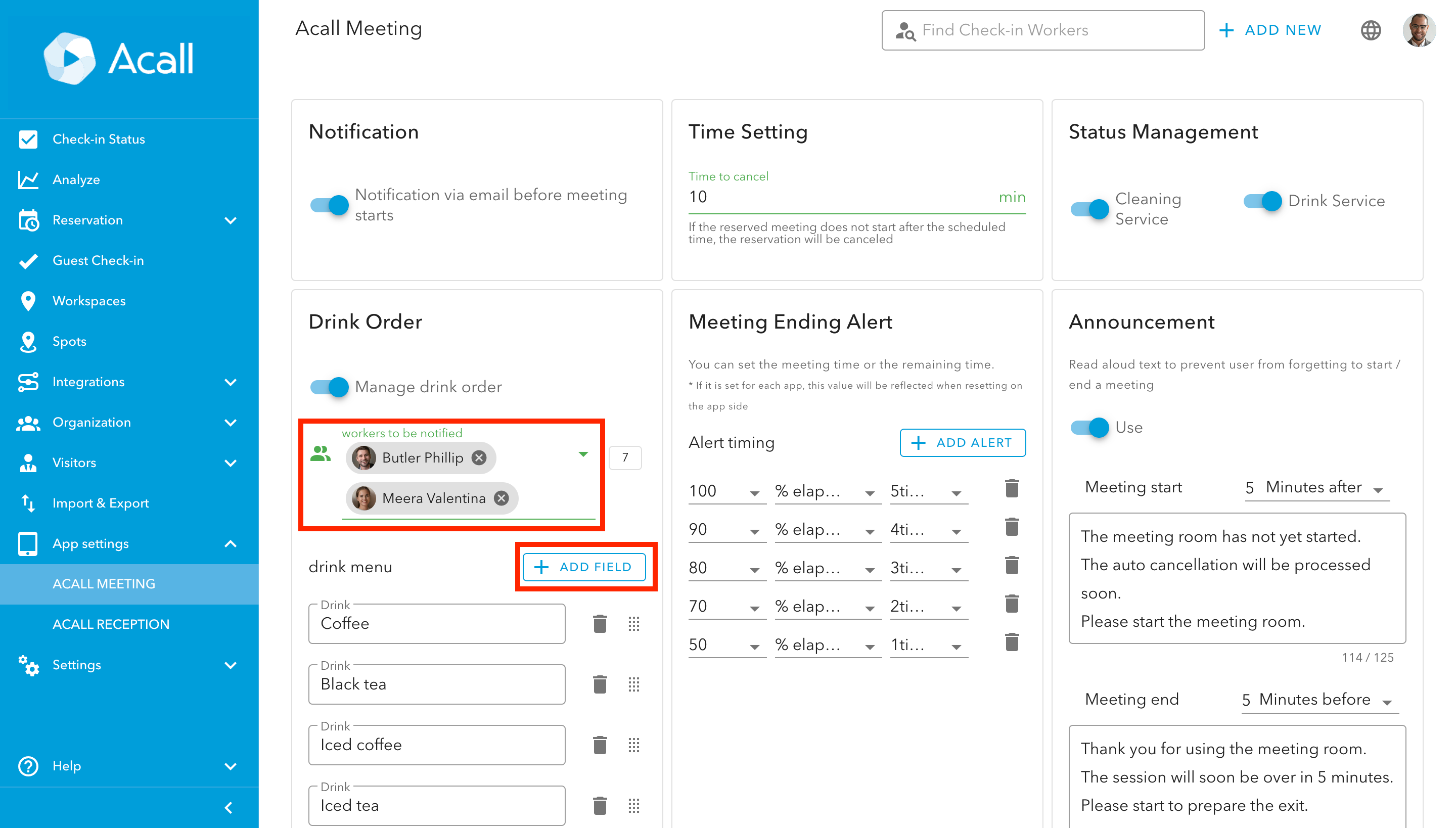Click the ADD FIELD button
This screenshot has height=828, width=1456.
coord(584,567)
